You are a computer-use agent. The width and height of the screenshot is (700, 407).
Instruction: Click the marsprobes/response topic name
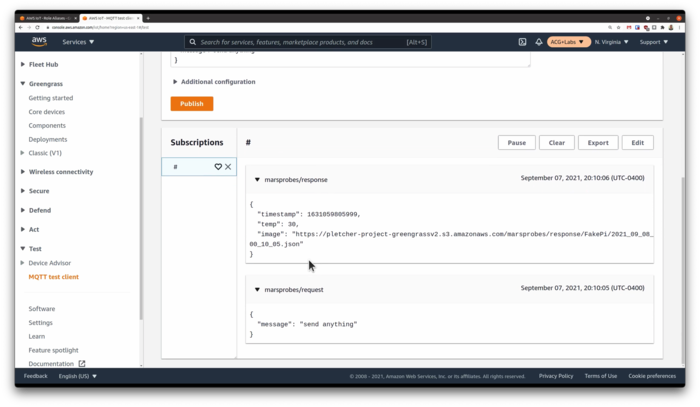click(296, 179)
